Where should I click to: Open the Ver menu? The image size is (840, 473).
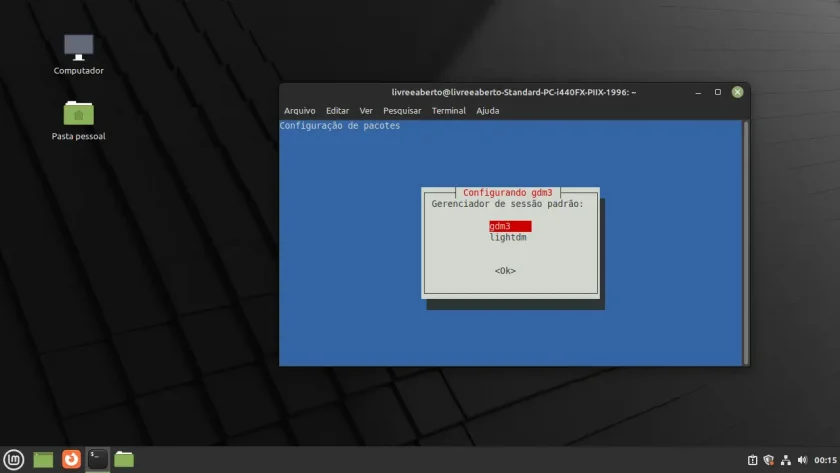pos(366,111)
